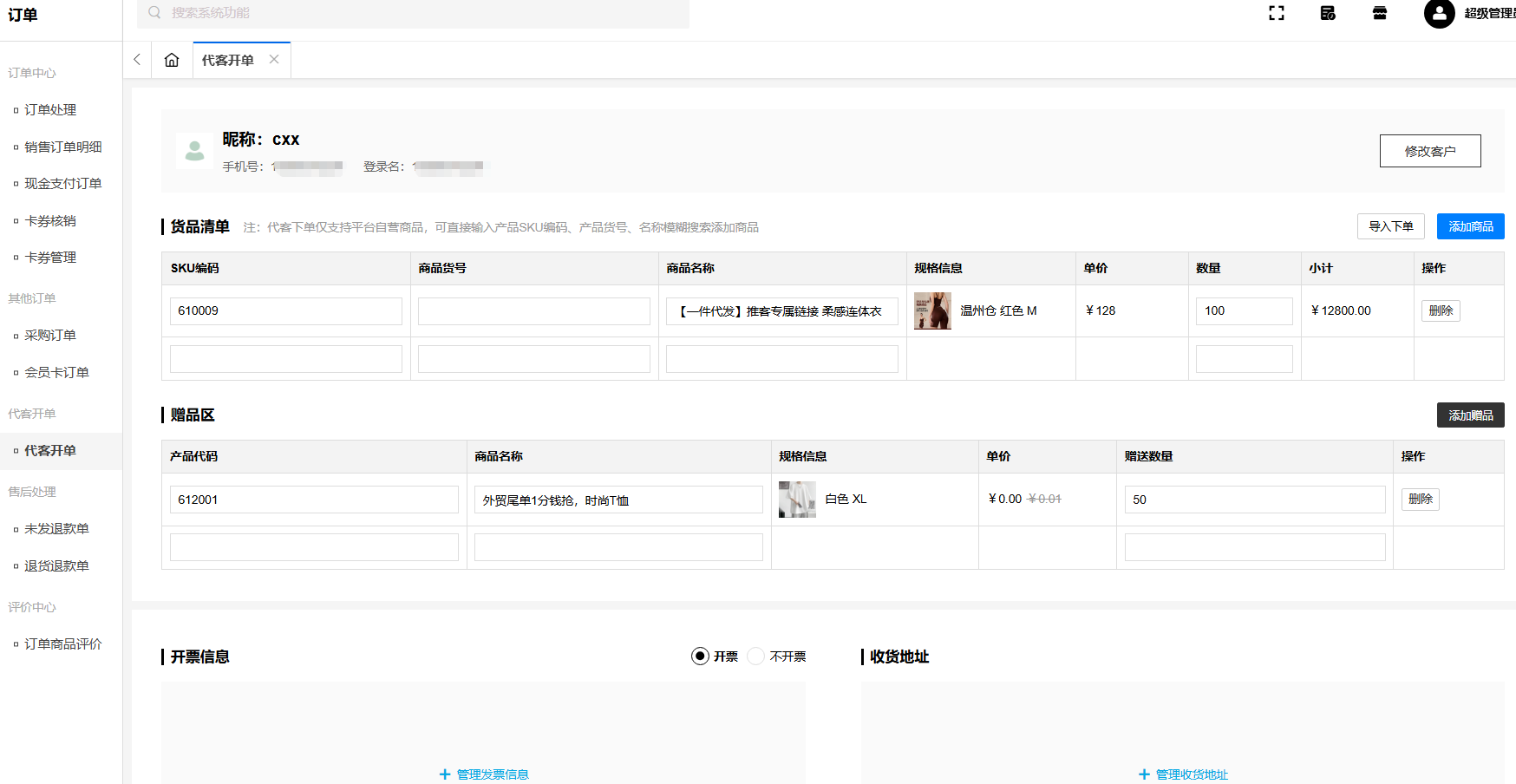This screenshot has width=1516, height=784.
Task: Open the store icon in header
Action: coord(1380,13)
